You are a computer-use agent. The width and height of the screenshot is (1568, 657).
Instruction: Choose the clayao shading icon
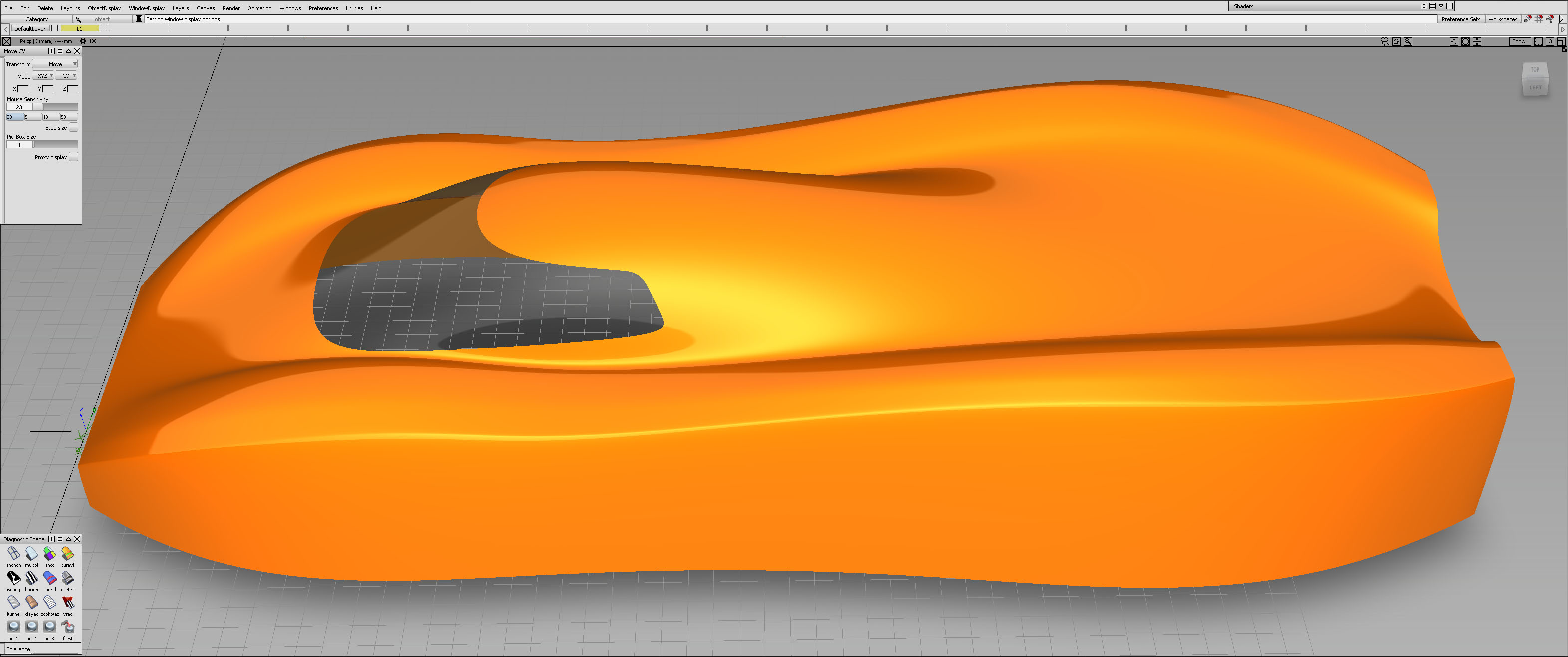[x=31, y=602]
